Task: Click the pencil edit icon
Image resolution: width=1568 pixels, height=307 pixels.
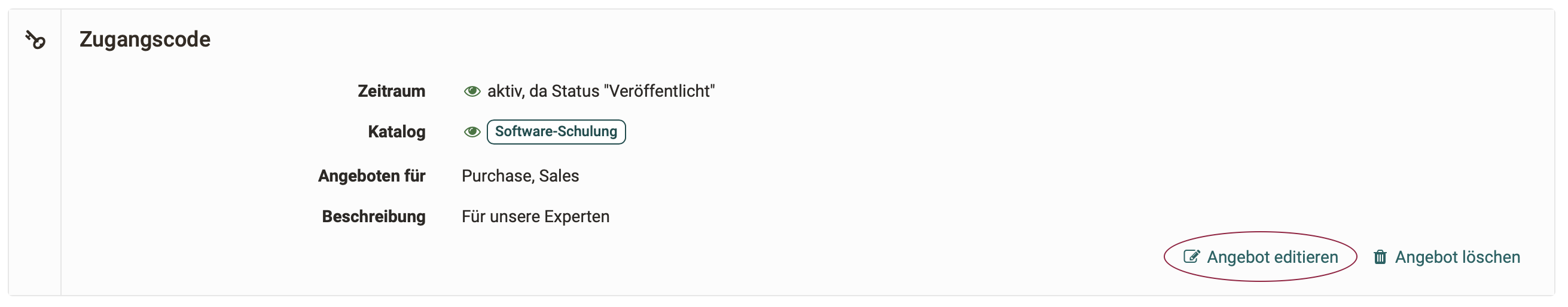Action: (x=1191, y=257)
